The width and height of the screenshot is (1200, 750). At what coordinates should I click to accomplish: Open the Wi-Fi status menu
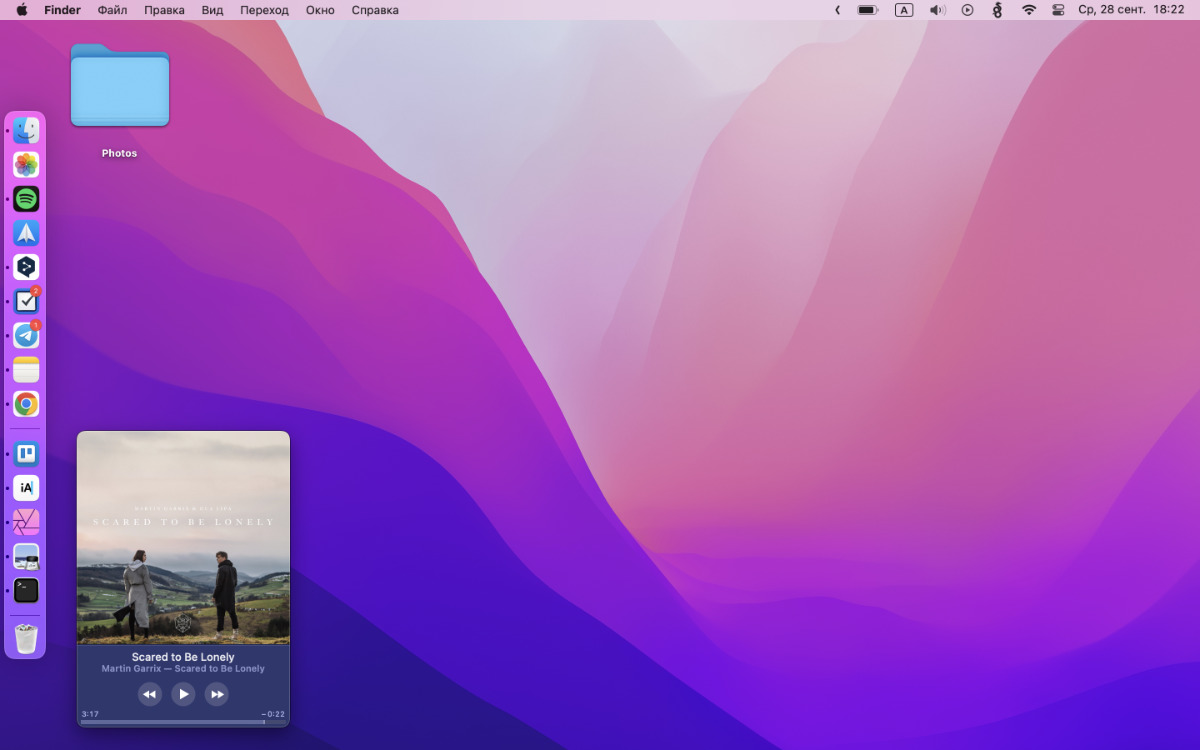click(x=1028, y=10)
